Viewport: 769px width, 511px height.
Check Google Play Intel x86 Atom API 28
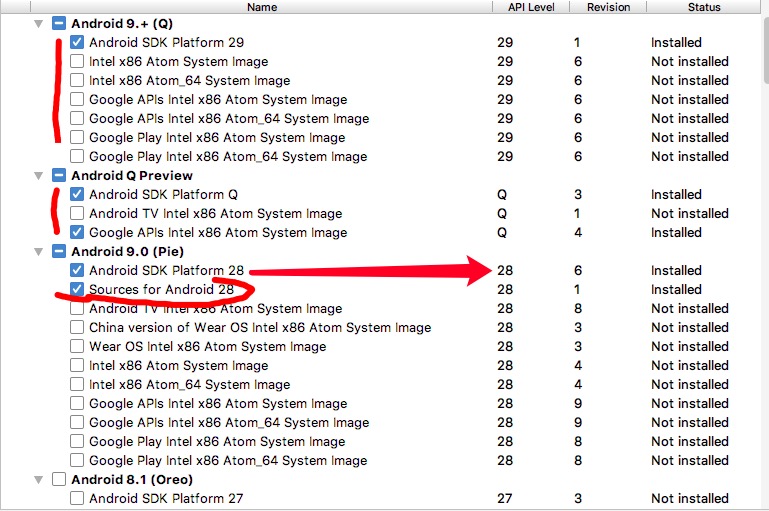point(77,441)
